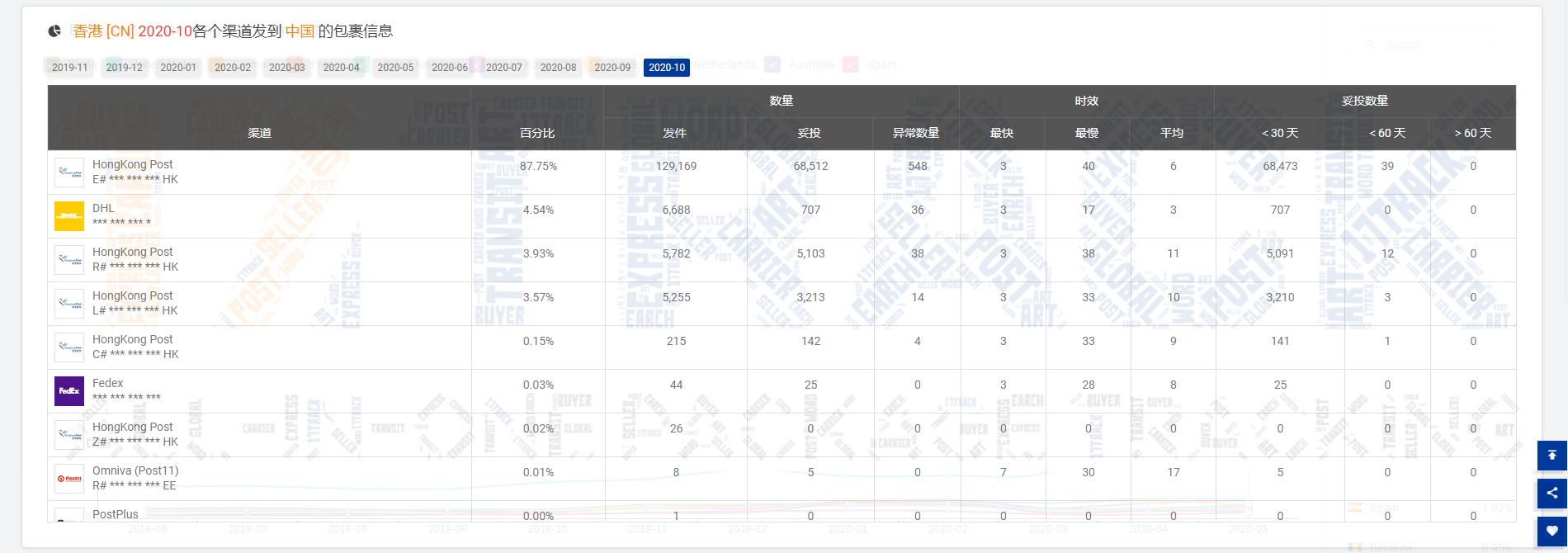Click HongKong Post E# row logo
The image size is (1568, 553).
[x=69, y=173]
